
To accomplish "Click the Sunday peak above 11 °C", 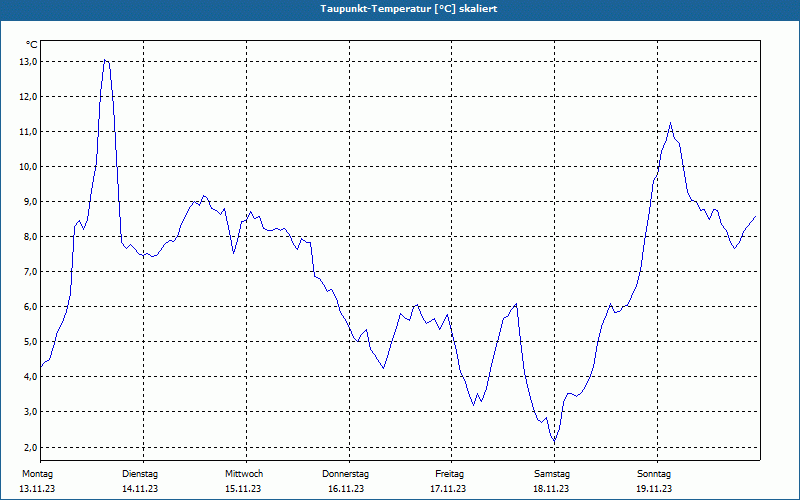I will 670,123.
